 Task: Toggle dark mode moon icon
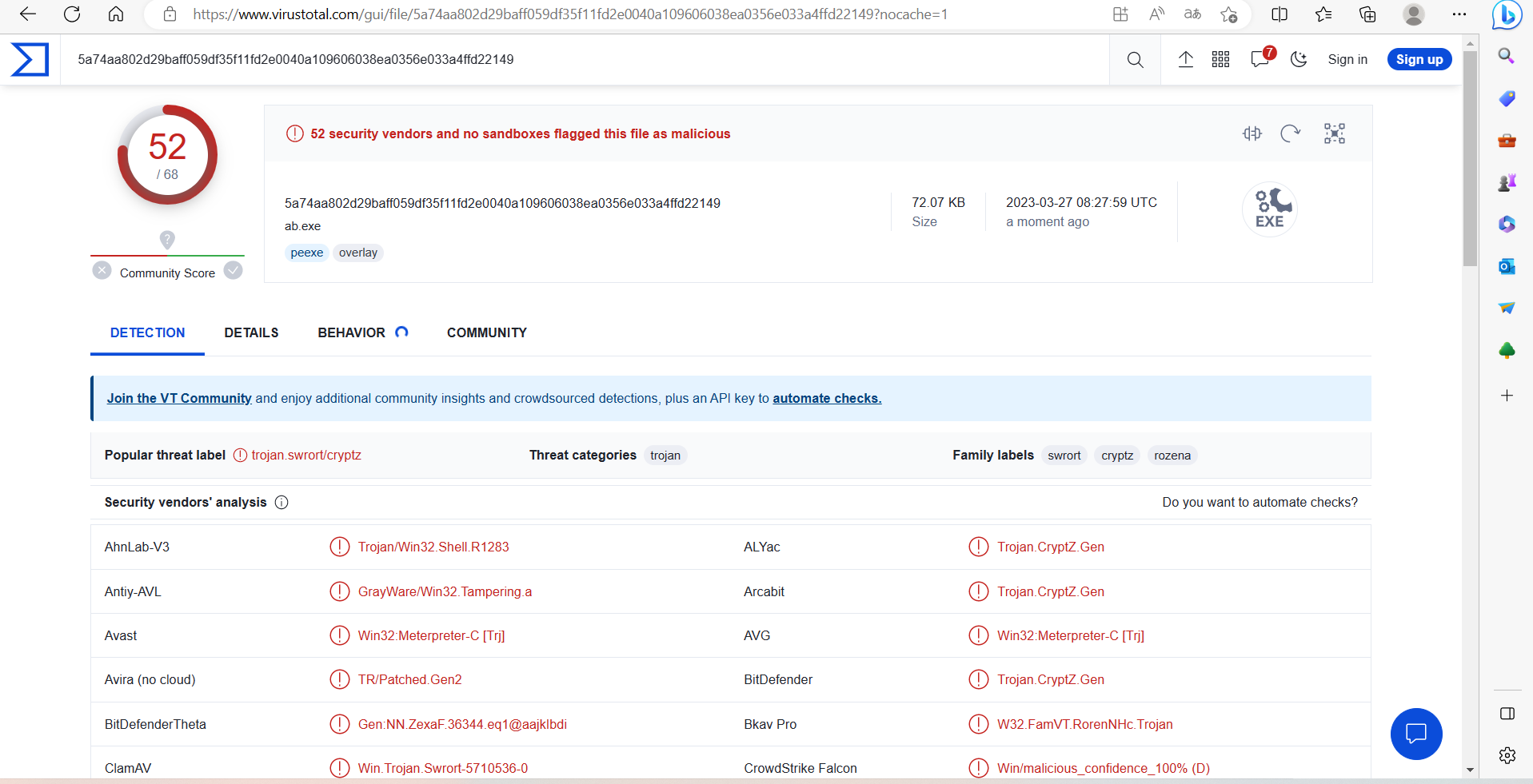pos(1299,60)
